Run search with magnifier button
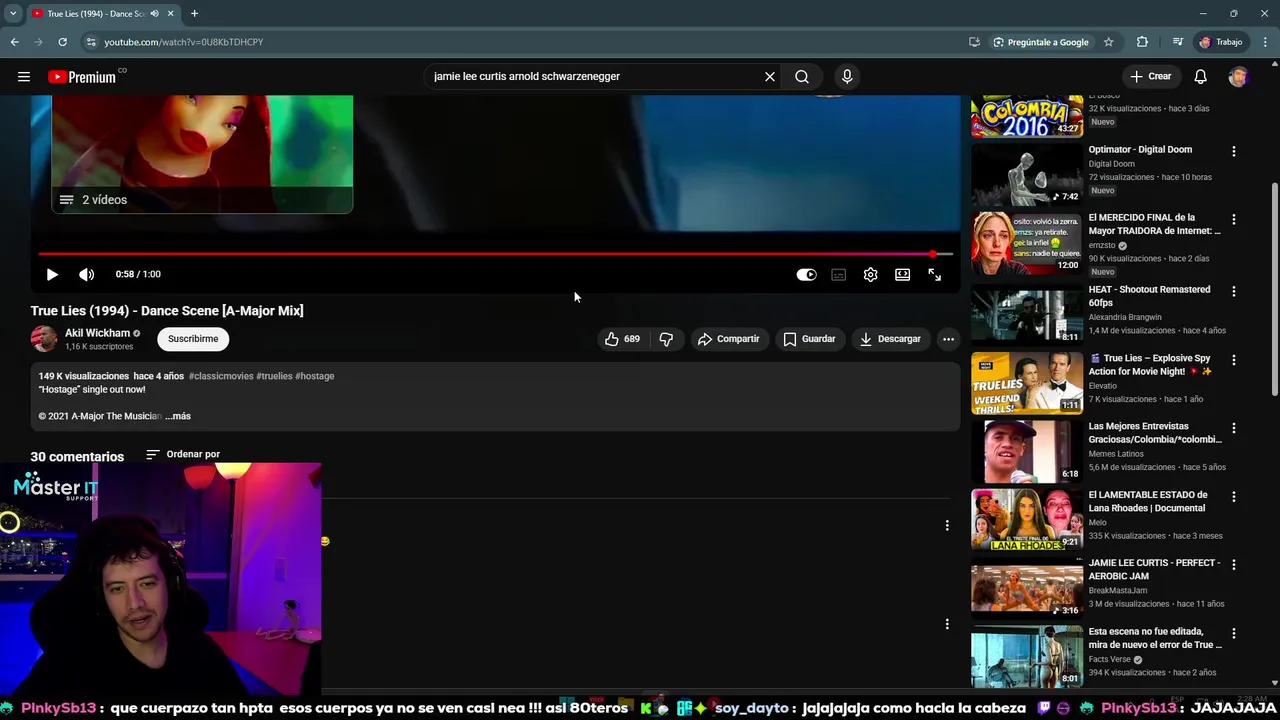Image resolution: width=1280 pixels, height=720 pixels. (x=802, y=76)
